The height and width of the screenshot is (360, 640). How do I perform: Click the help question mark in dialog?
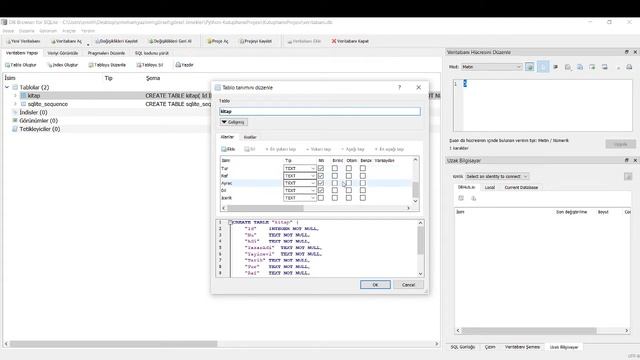click(399, 87)
